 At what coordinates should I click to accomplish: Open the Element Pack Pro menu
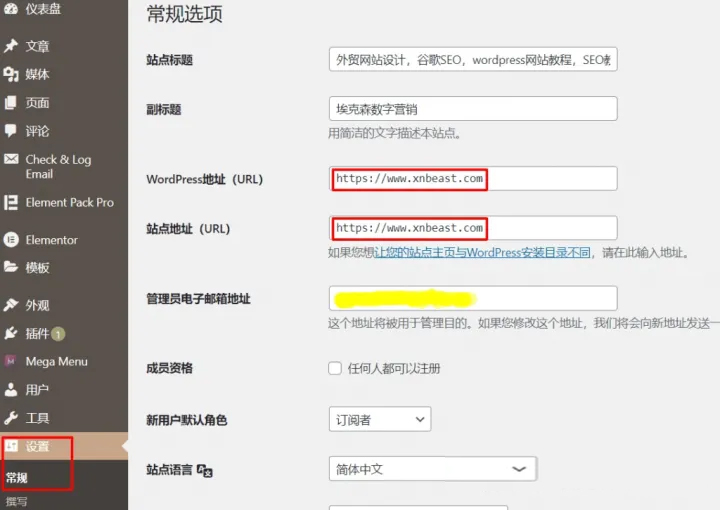tap(69, 202)
